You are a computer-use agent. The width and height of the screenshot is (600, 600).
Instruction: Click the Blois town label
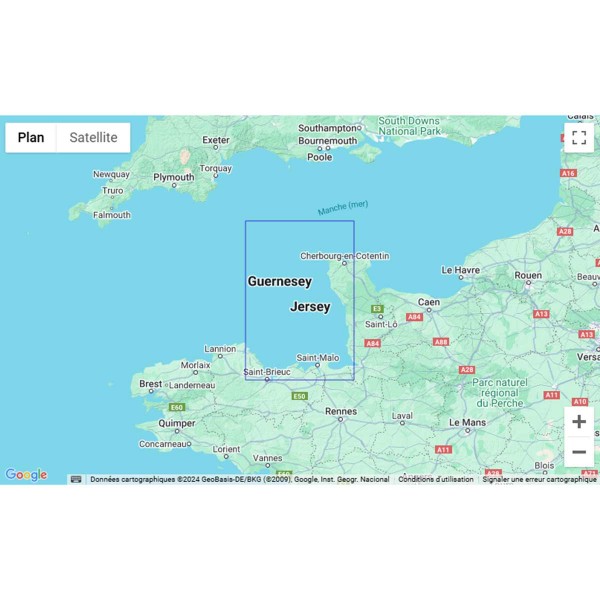[544, 466]
